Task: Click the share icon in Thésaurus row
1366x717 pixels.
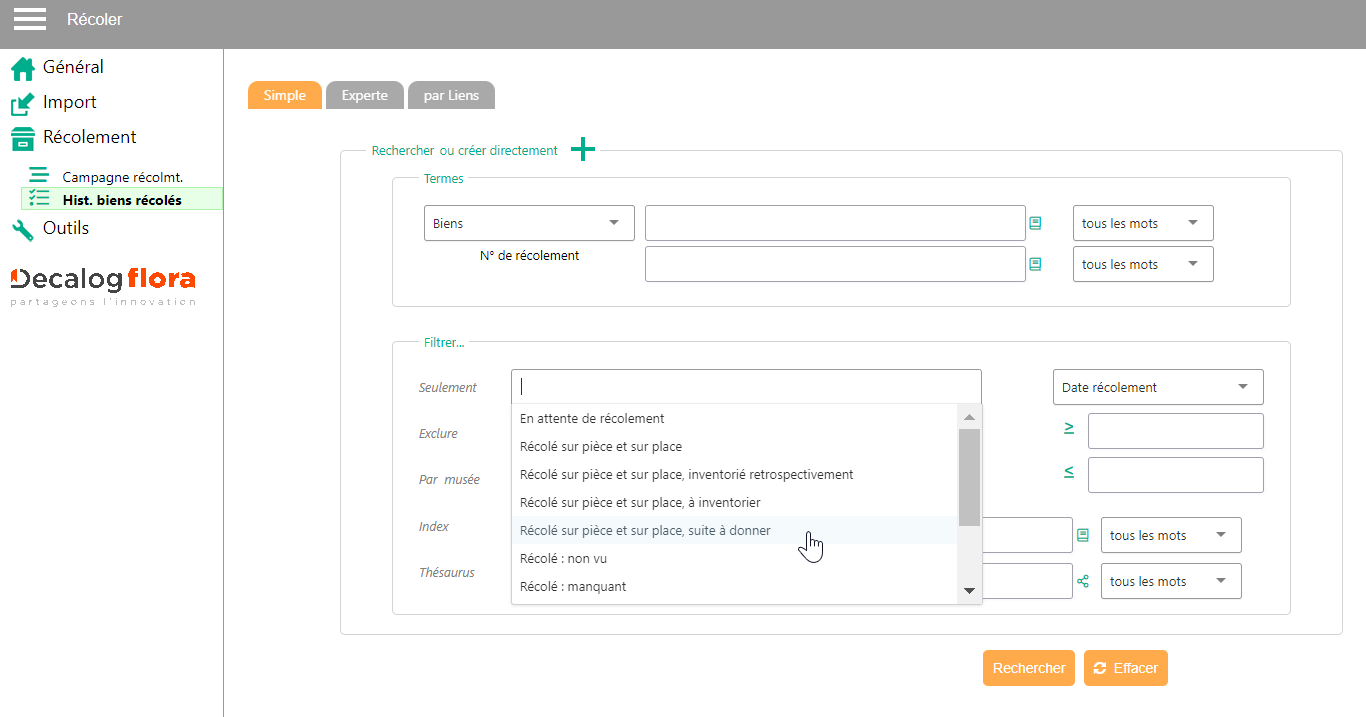Action: [1082, 581]
